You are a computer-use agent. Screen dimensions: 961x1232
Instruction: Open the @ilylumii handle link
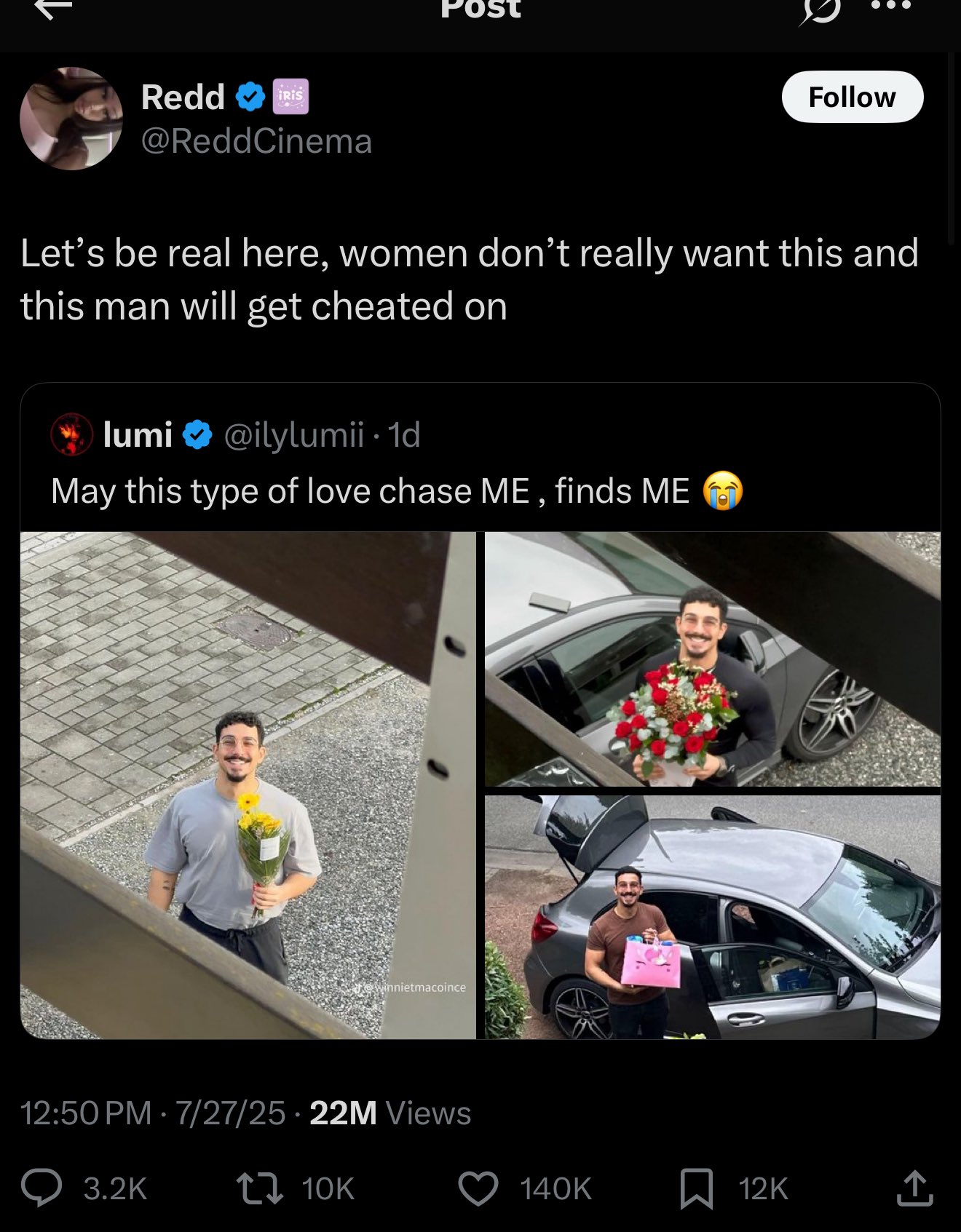tap(294, 435)
